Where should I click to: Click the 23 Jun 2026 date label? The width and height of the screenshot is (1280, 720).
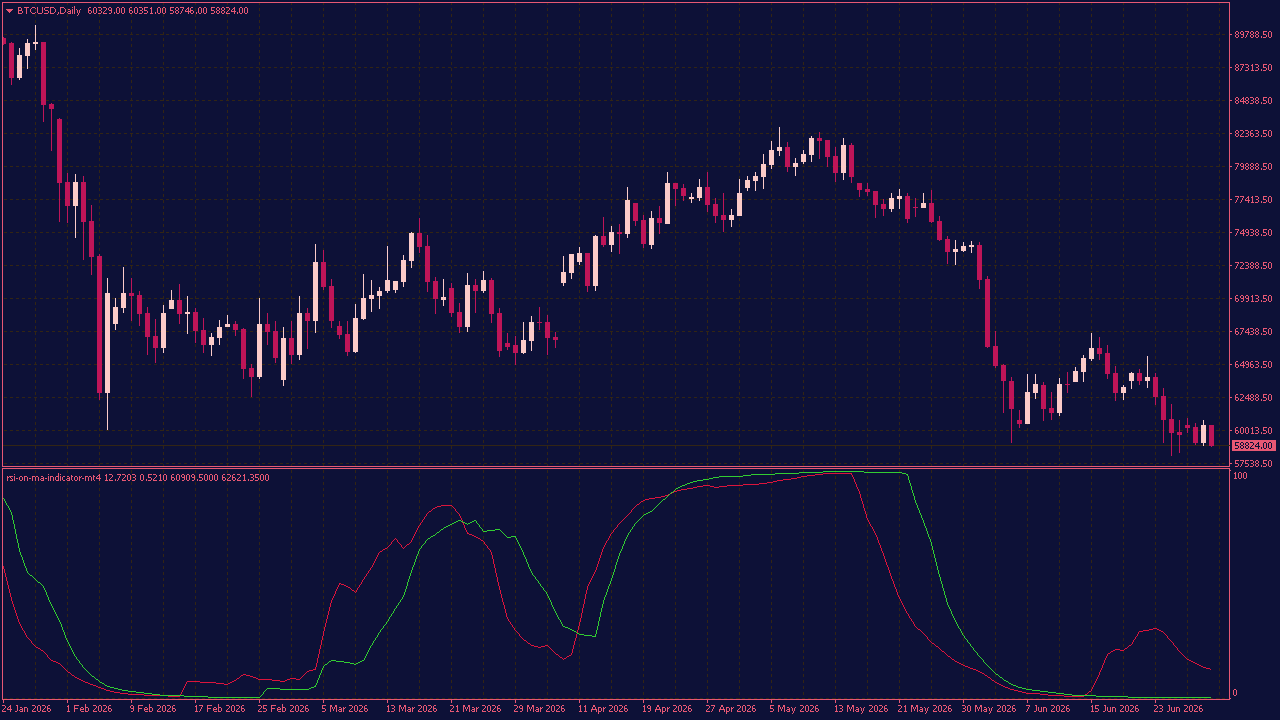coord(1179,709)
